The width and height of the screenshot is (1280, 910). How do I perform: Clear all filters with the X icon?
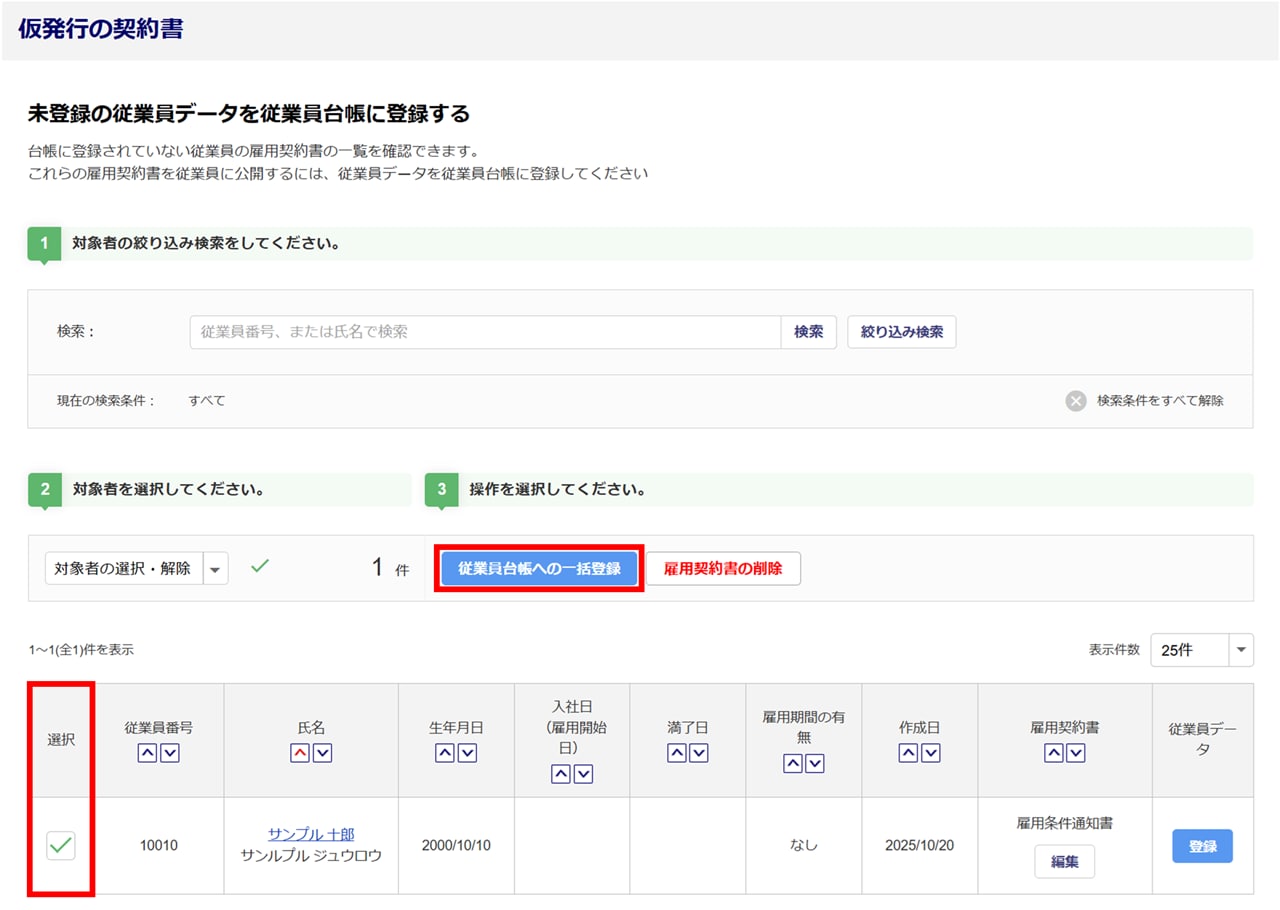pos(1076,401)
